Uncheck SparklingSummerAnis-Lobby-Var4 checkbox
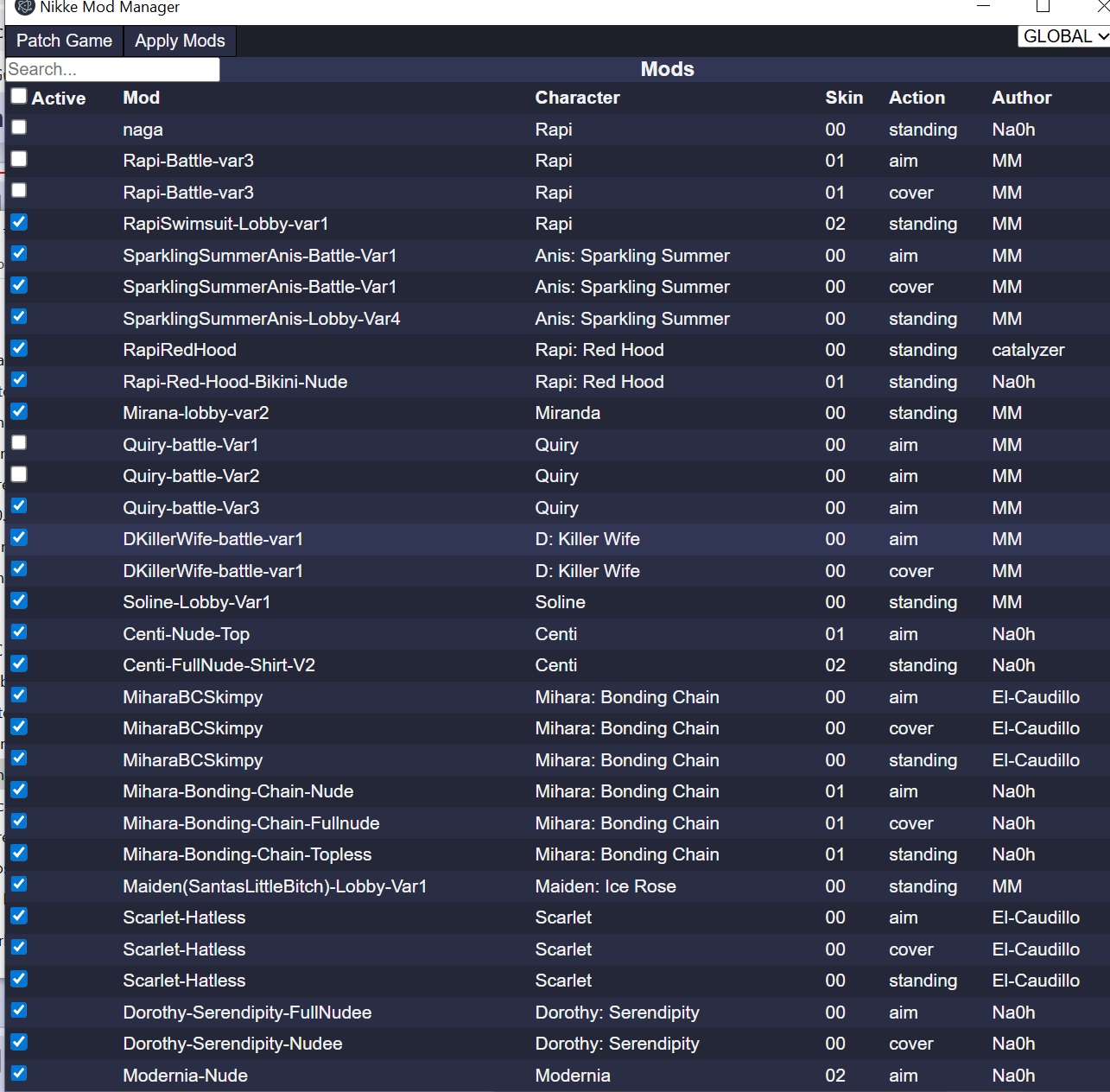The width and height of the screenshot is (1110, 1092). pos(19,317)
